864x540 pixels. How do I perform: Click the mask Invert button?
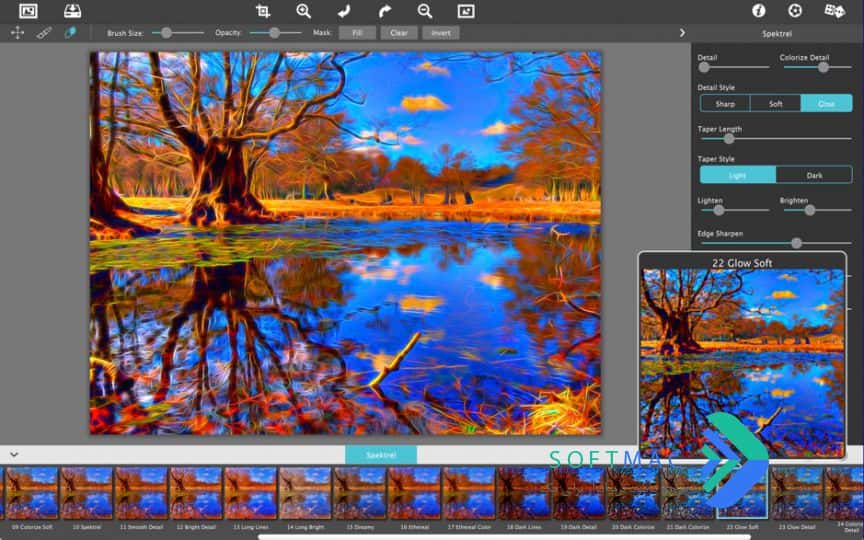click(441, 33)
